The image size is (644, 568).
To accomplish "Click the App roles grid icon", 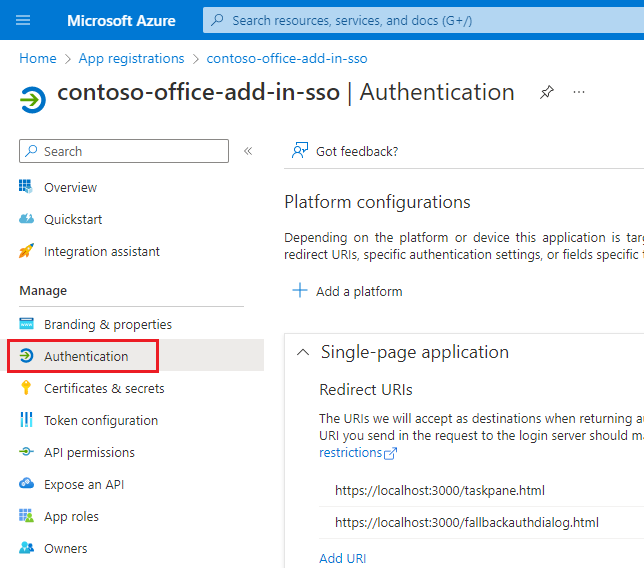I will click(26, 516).
